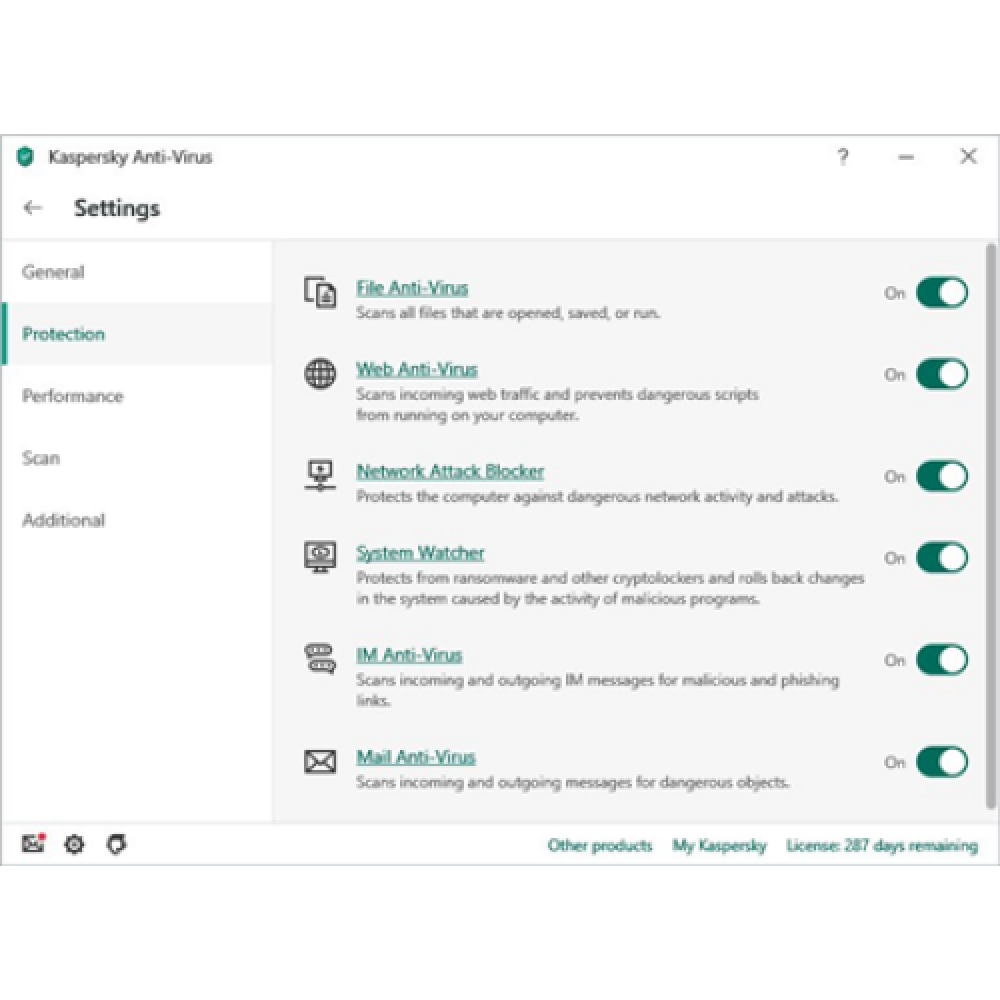Image resolution: width=1000 pixels, height=1000 pixels.
Task: Select the Additional settings section
Action: (x=63, y=520)
